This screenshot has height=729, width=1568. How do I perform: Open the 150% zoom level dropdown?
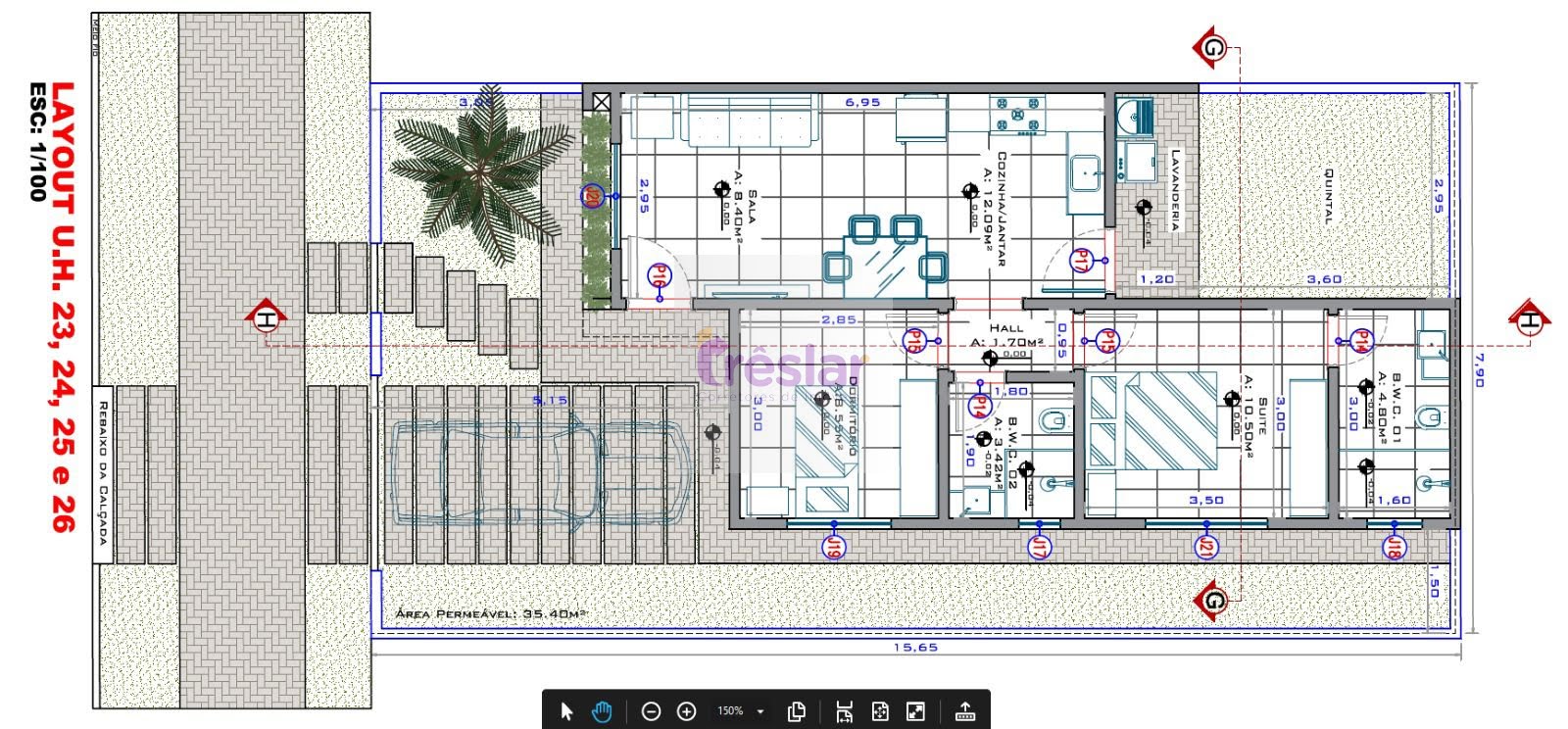[x=740, y=711]
